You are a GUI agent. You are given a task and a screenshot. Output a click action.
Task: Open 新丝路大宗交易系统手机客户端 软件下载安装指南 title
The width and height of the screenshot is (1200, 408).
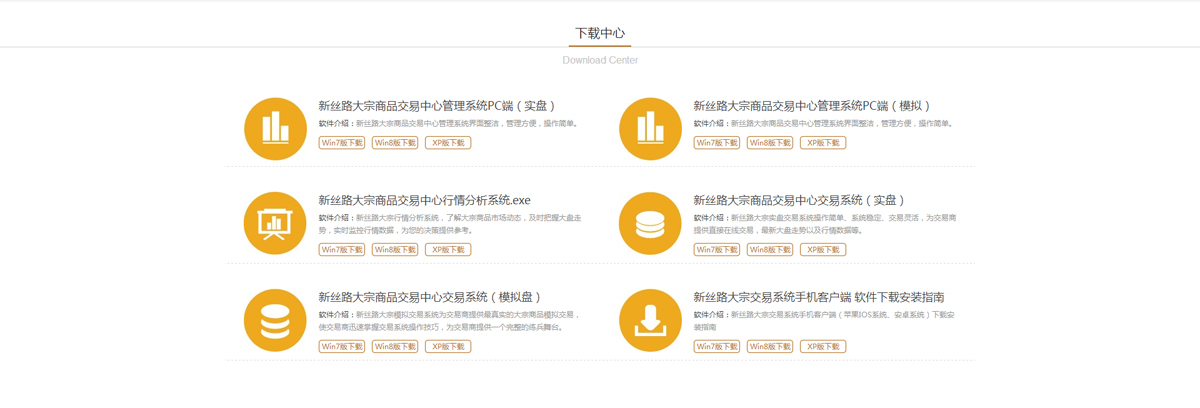point(818,297)
